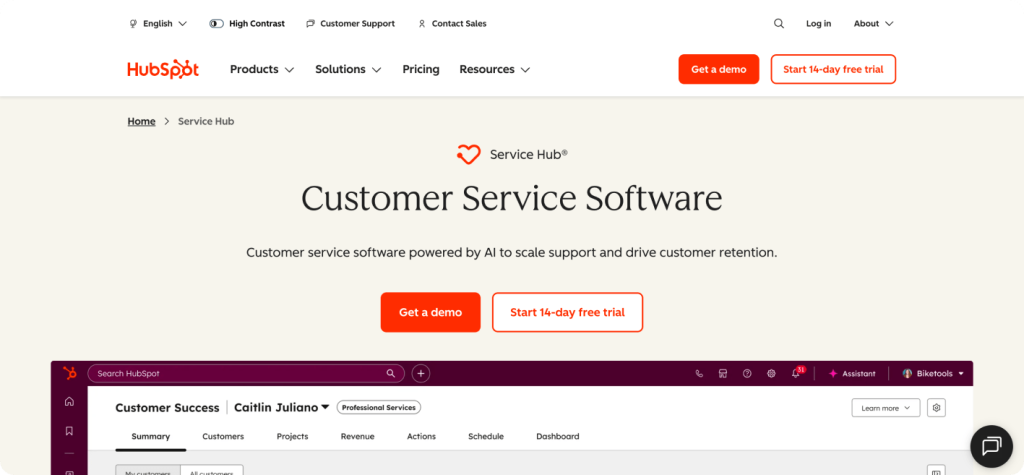
Task: Click the Contact Sales link
Action: click(459, 24)
